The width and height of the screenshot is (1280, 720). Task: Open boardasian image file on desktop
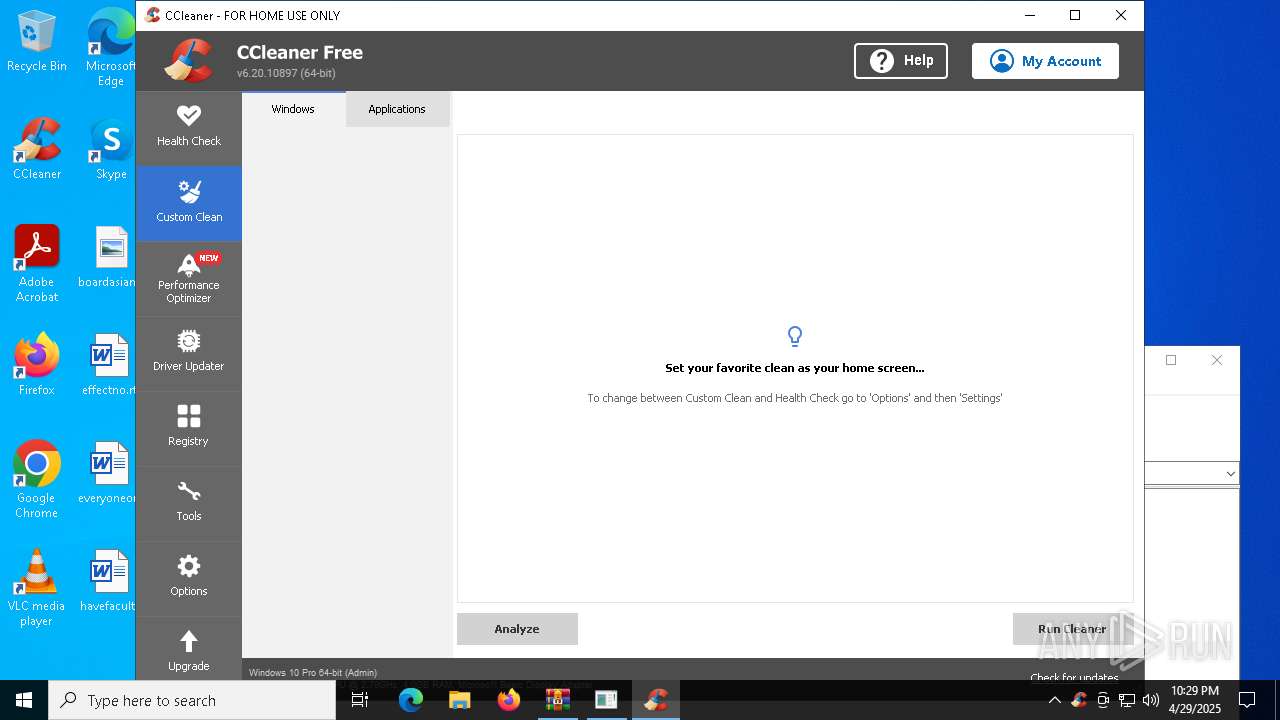tap(108, 257)
